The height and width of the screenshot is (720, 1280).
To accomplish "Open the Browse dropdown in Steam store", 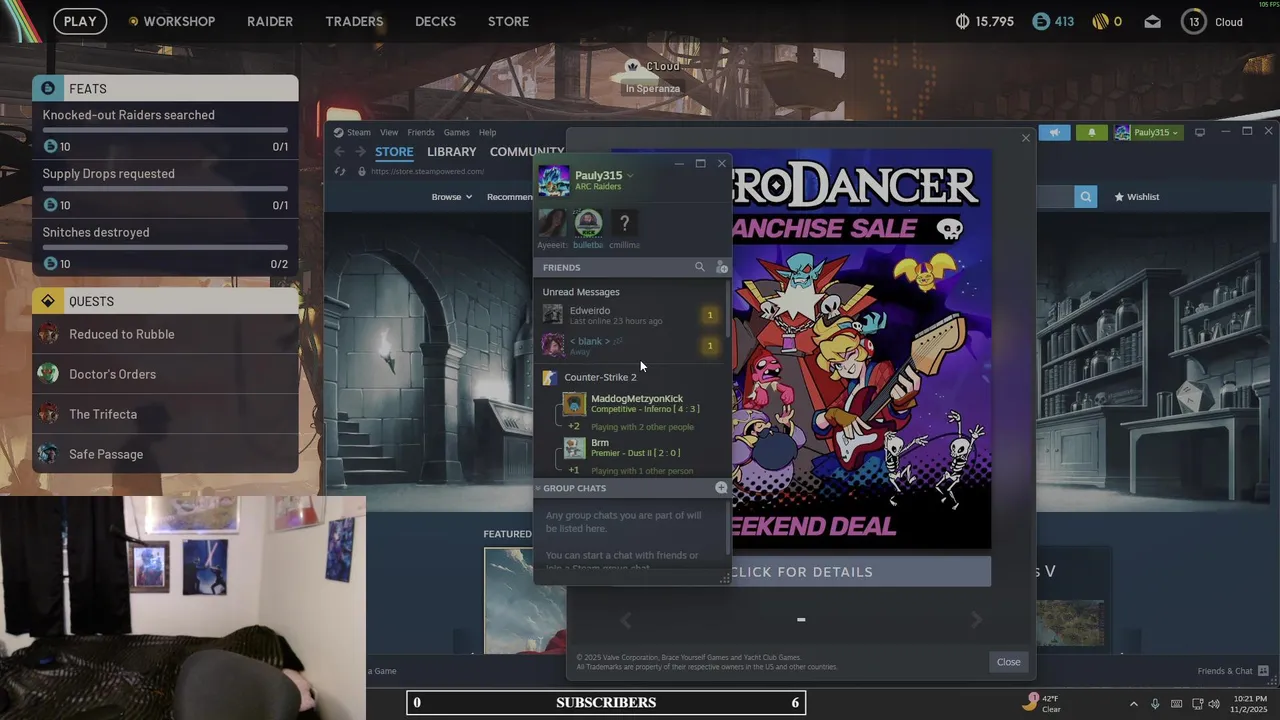I will [451, 197].
